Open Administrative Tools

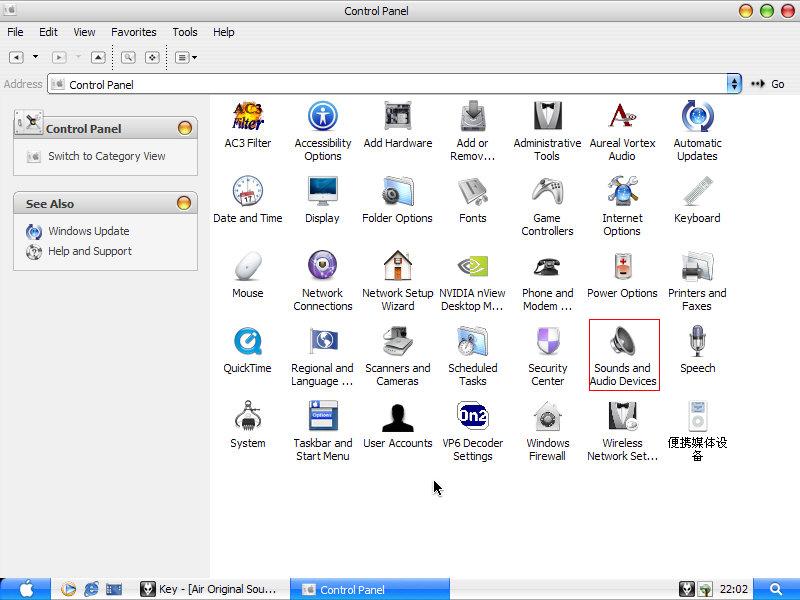tap(547, 132)
